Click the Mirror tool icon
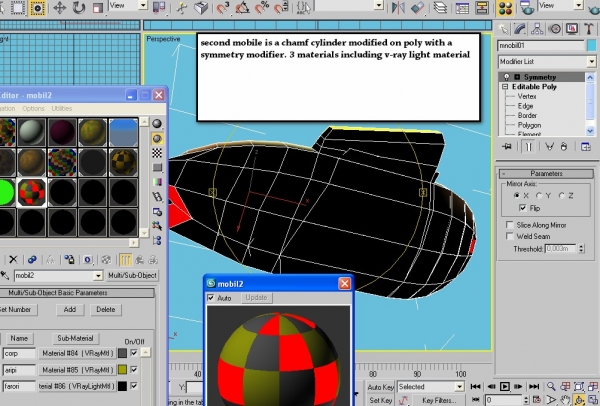Viewport: 600px width, 406px height. click(x=398, y=7)
